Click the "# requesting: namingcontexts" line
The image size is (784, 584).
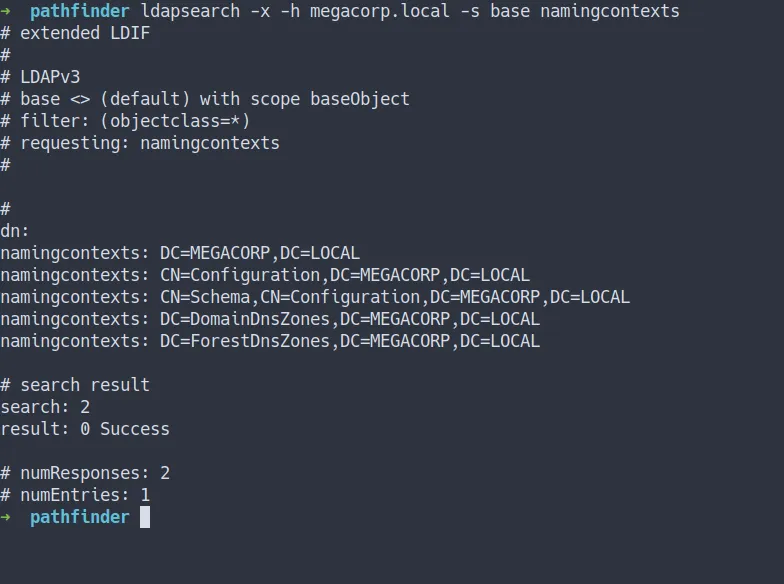(140, 143)
